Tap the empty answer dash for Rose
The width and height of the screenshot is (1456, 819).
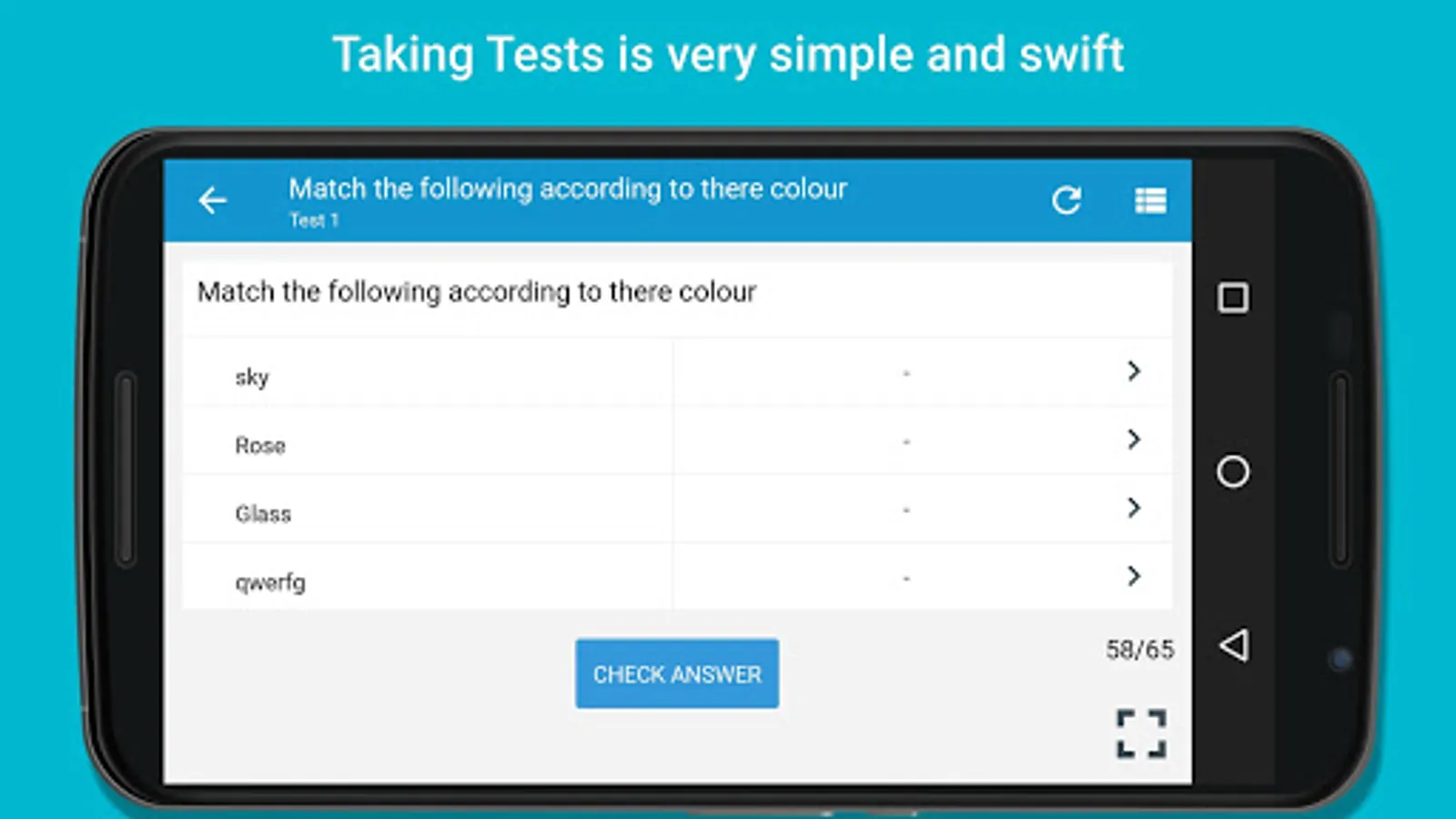click(x=906, y=441)
